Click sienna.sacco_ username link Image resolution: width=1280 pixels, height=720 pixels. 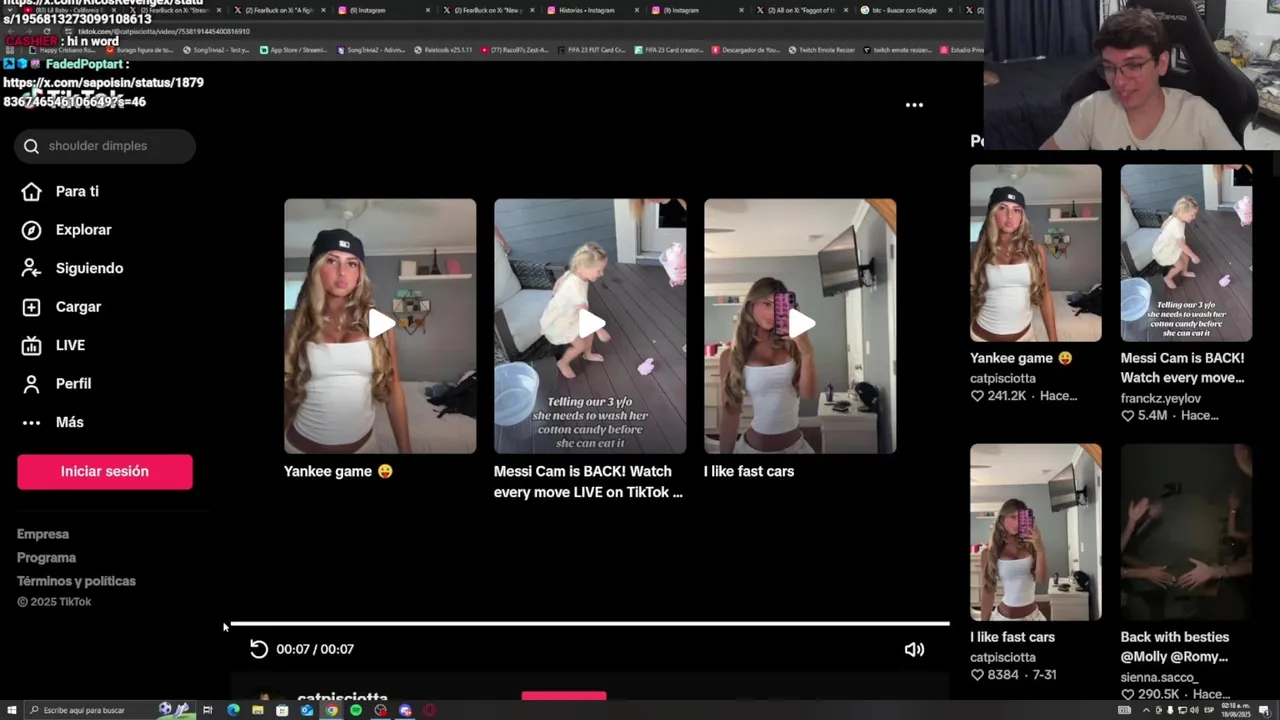click(1159, 677)
